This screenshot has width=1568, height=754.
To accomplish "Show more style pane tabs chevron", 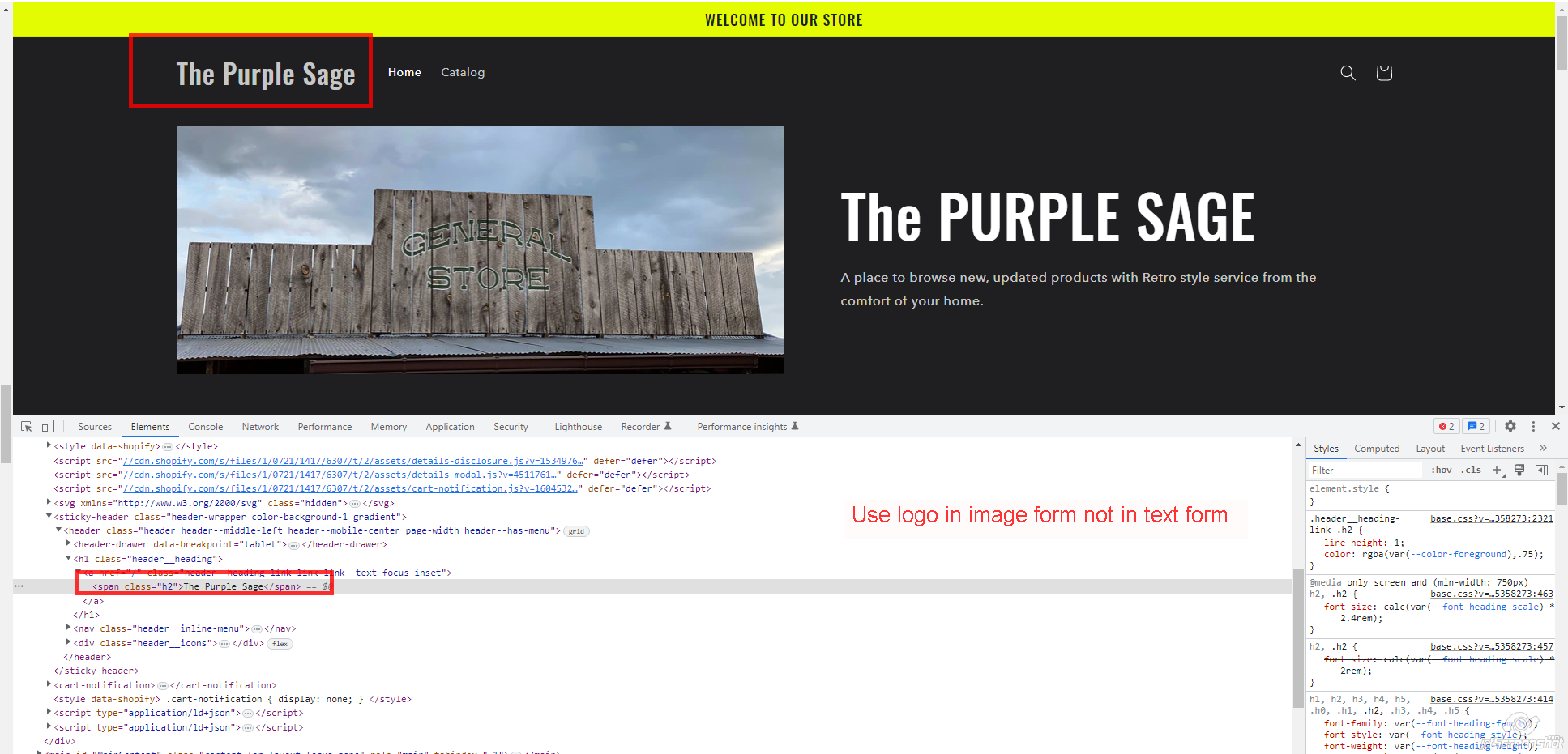I will coord(1543,448).
